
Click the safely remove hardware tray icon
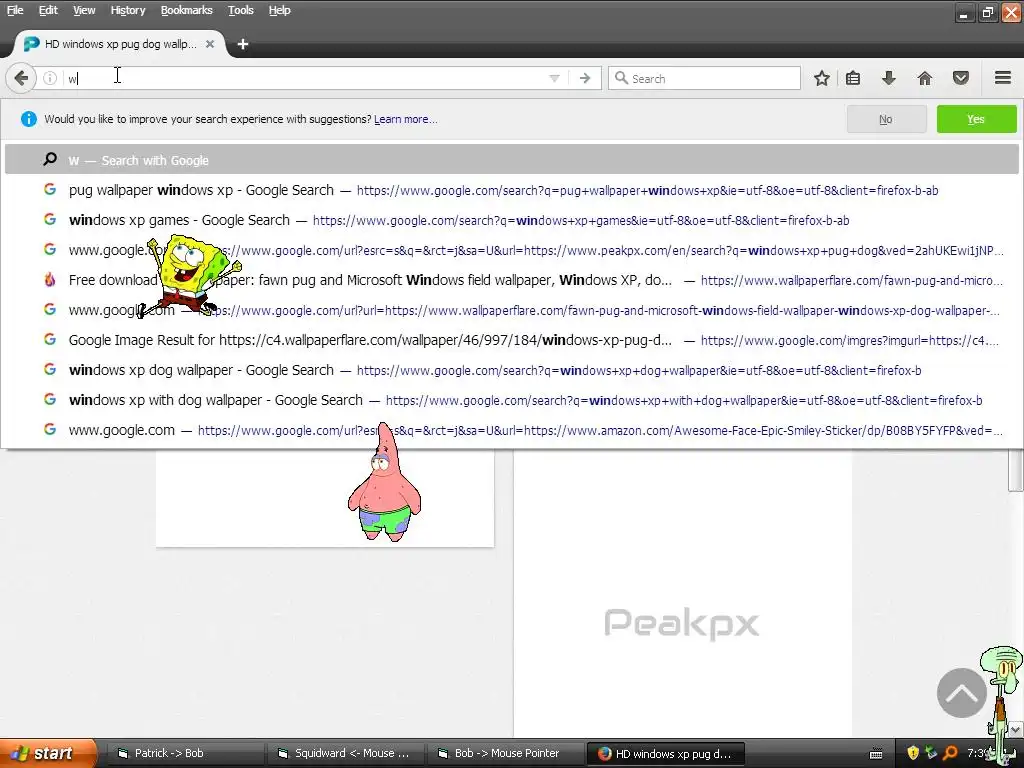point(931,753)
